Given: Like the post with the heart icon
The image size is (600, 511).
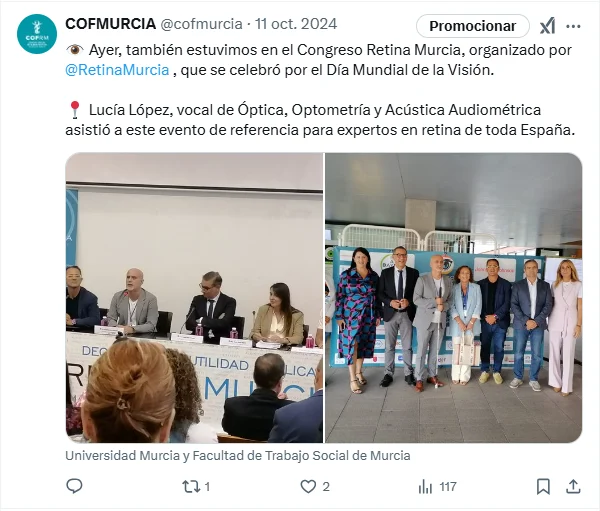Looking at the screenshot, I should point(308,487).
